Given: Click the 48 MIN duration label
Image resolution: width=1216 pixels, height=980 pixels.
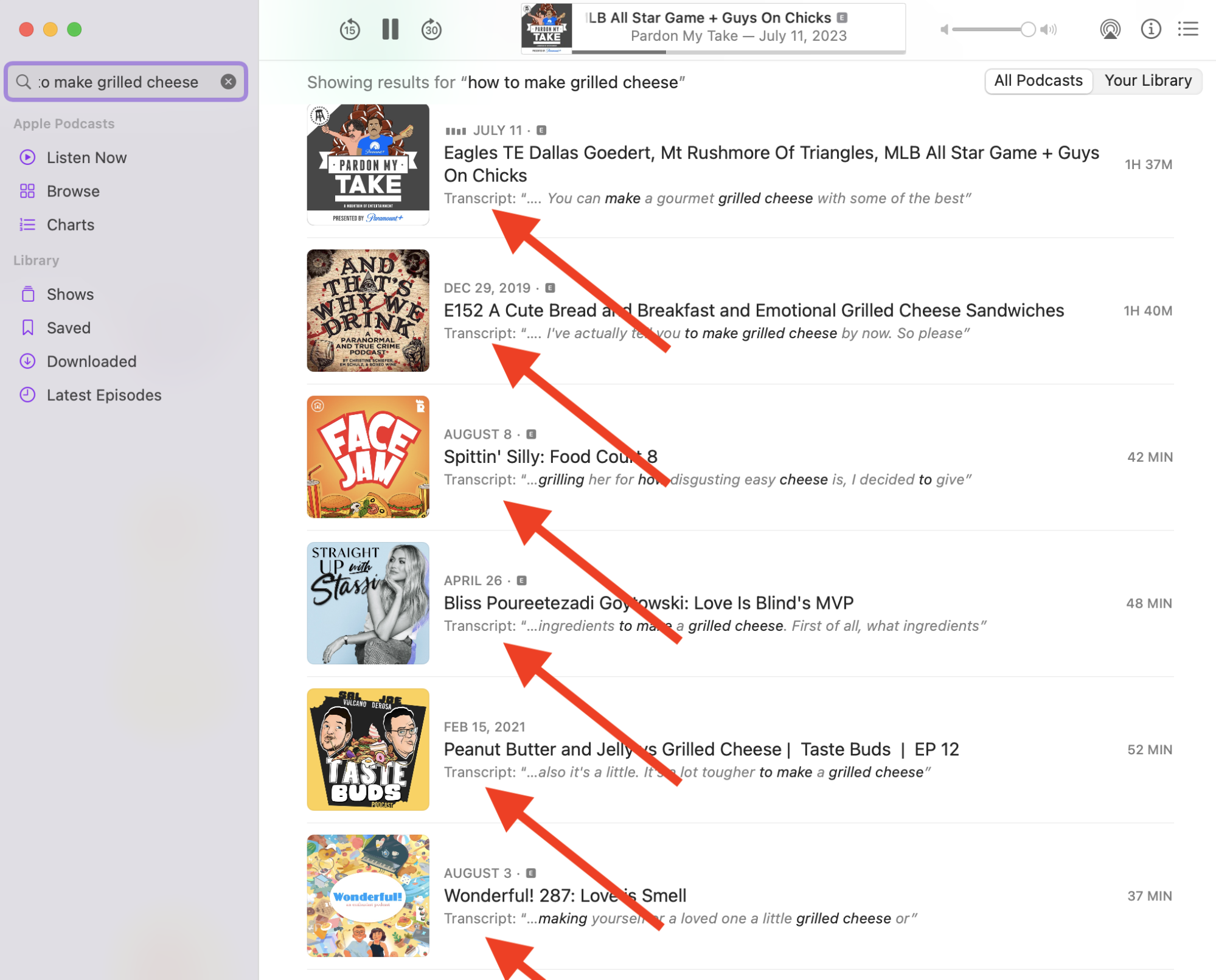Looking at the screenshot, I should coord(1148,603).
